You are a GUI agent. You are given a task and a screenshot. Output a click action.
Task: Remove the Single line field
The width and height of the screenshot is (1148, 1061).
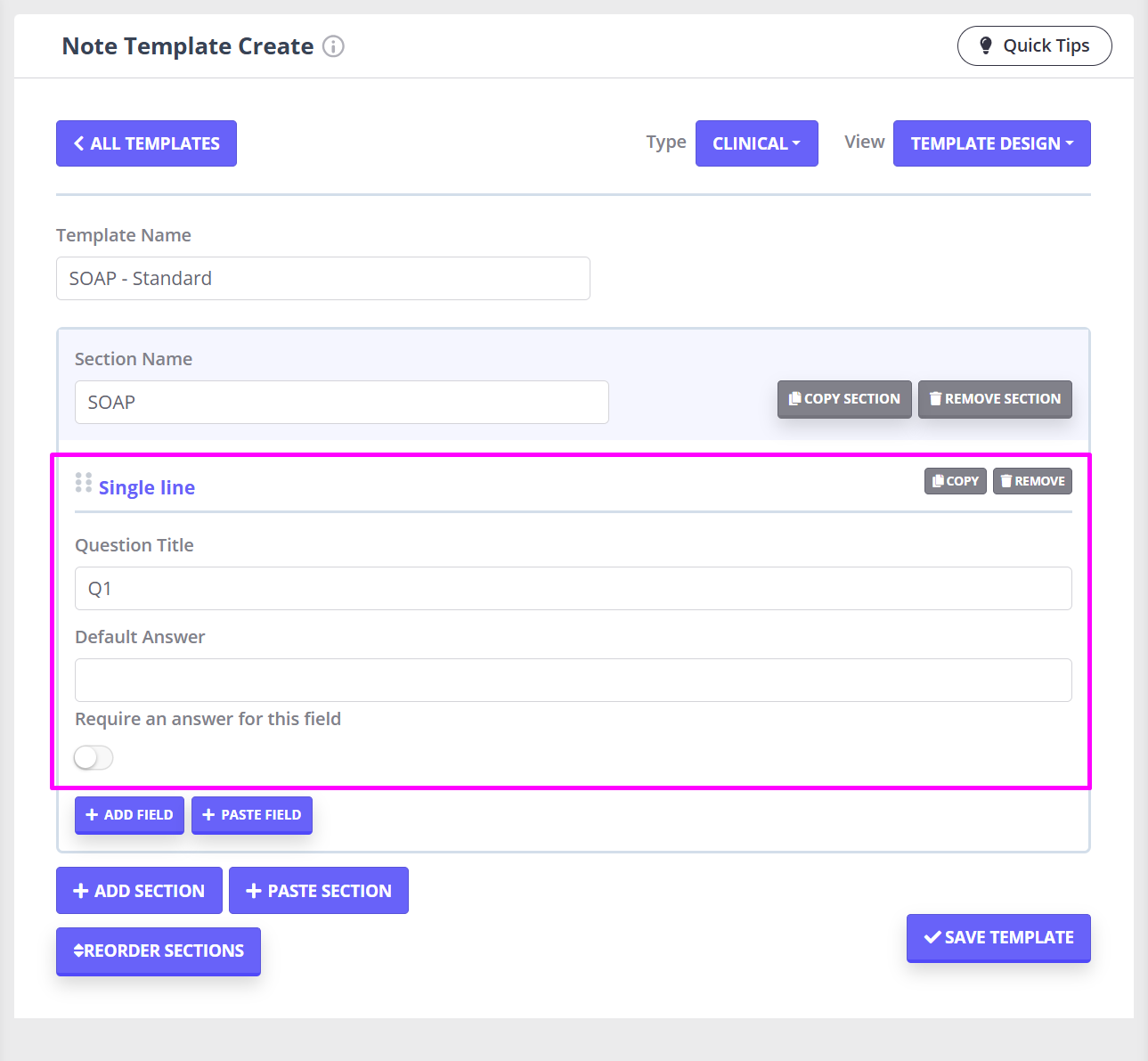[1032, 480]
